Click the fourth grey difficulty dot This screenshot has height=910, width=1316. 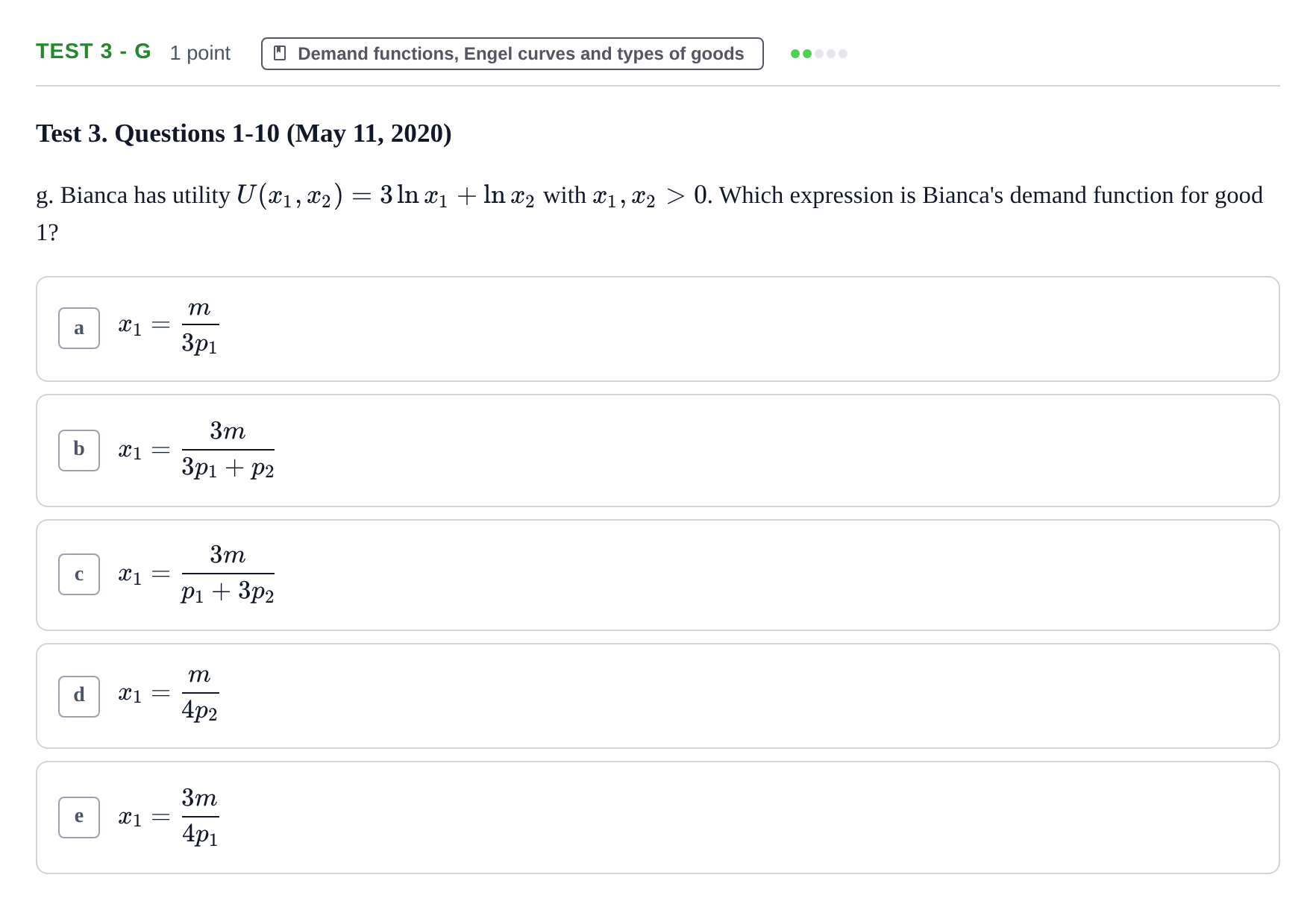pos(831,54)
